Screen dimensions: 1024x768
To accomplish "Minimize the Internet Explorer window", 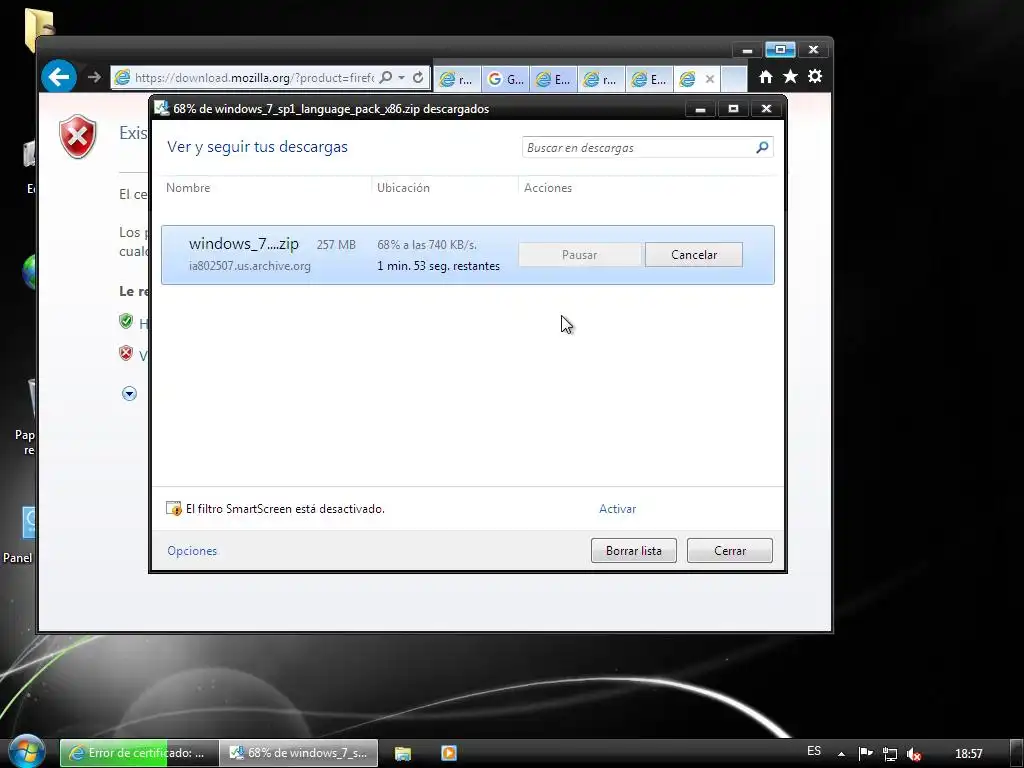I will (x=747, y=50).
